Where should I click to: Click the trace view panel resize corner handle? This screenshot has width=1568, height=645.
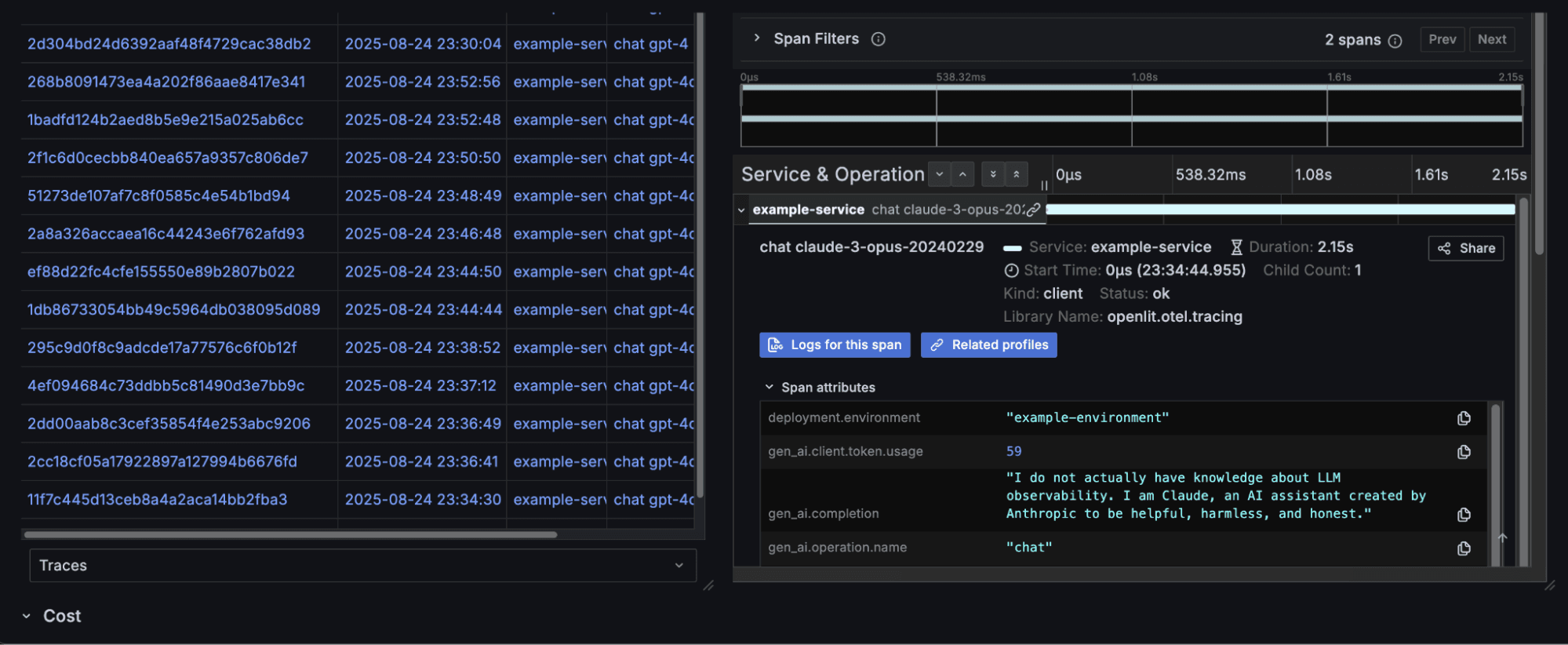1550,585
